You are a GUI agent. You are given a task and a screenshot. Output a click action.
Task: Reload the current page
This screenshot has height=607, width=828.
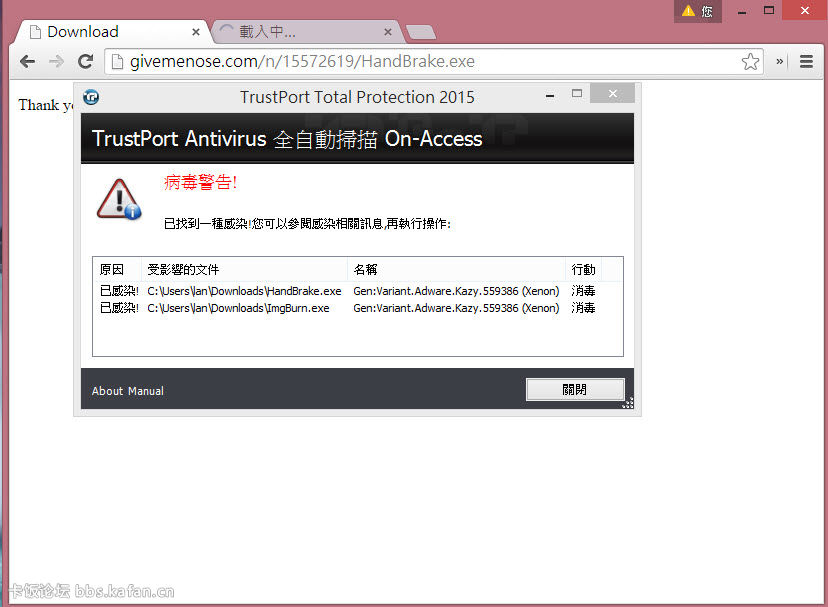(x=86, y=62)
